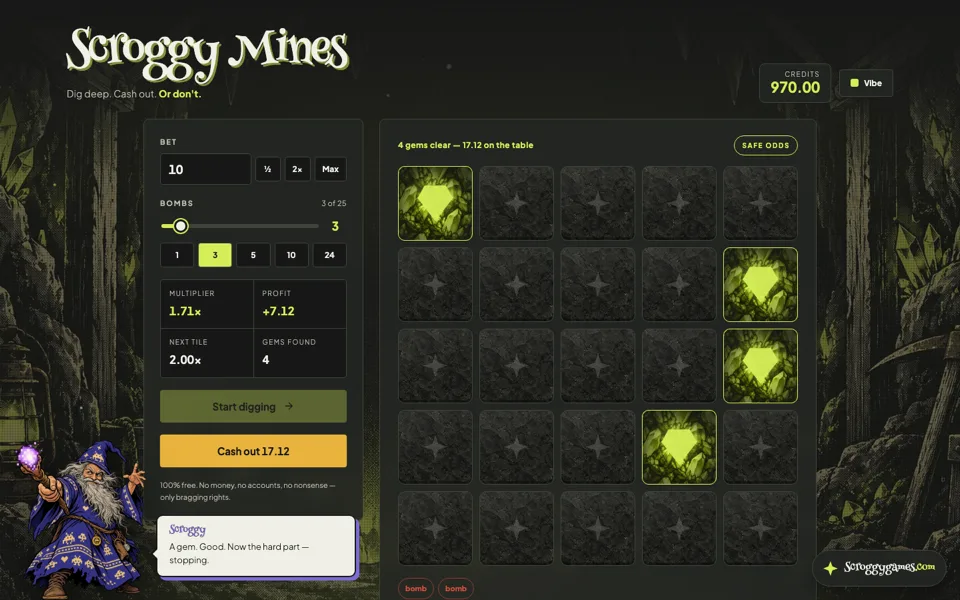960x600 pixels.
Task: Click the second bomb tag below the grid
Action: point(456,588)
